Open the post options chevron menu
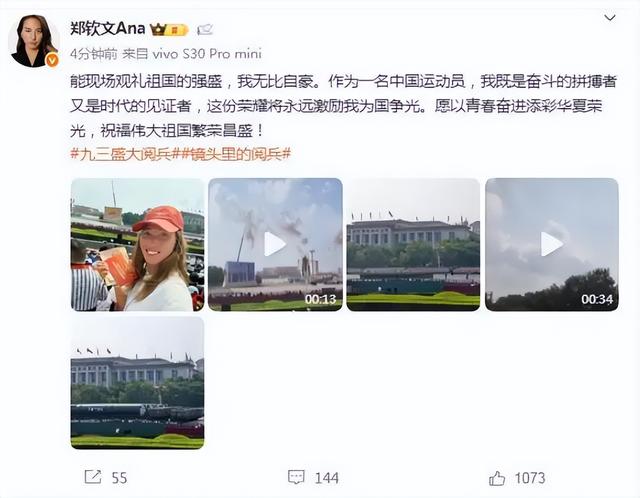The width and height of the screenshot is (640, 498). [609, 18]
